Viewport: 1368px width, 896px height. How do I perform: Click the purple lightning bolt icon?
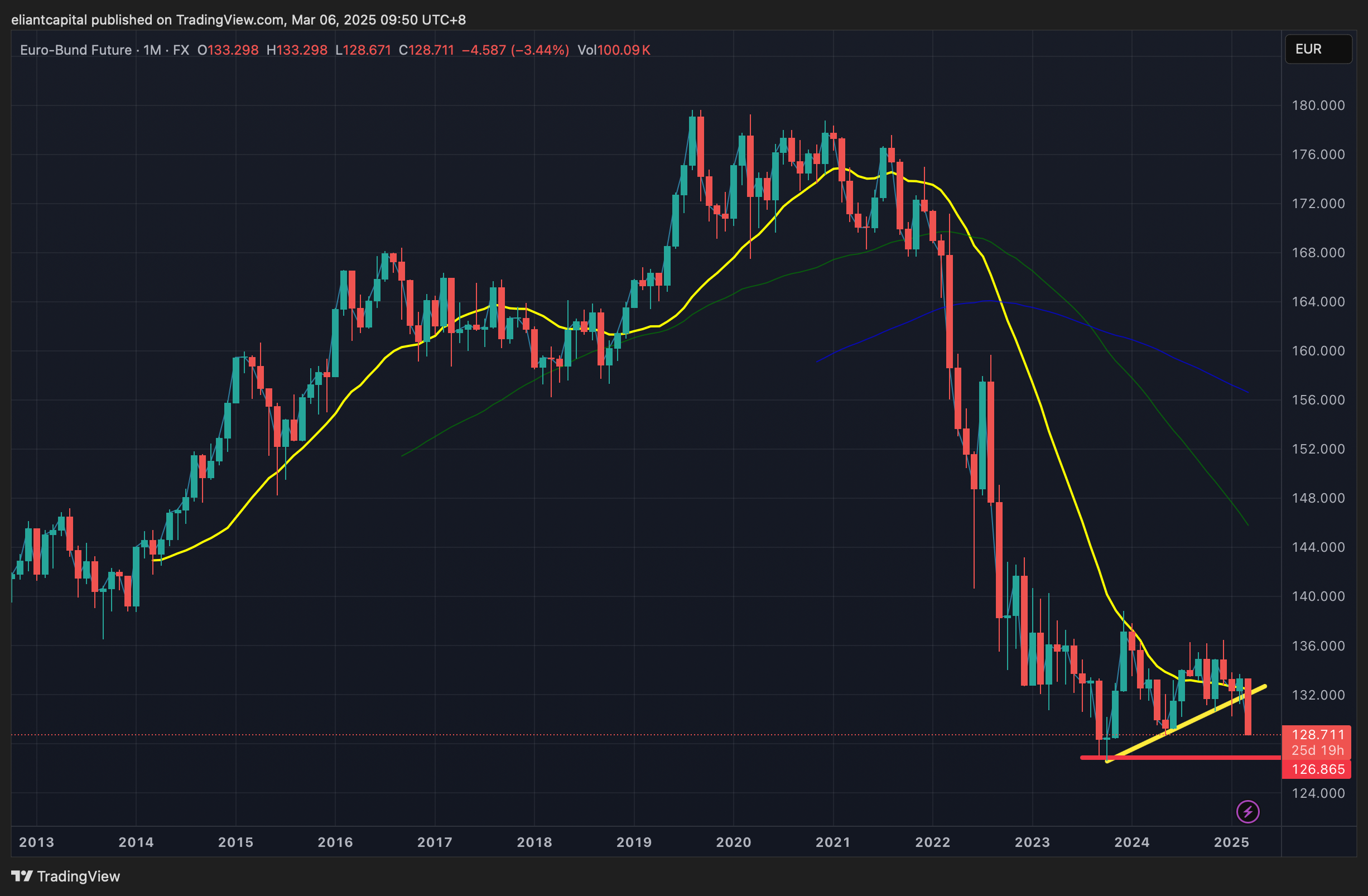click(x=1247, y=812)
